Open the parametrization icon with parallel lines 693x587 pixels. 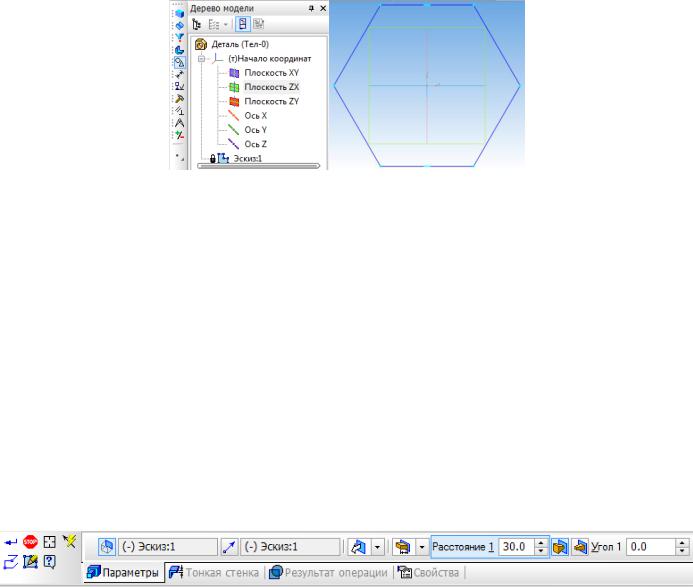(179, 111)
